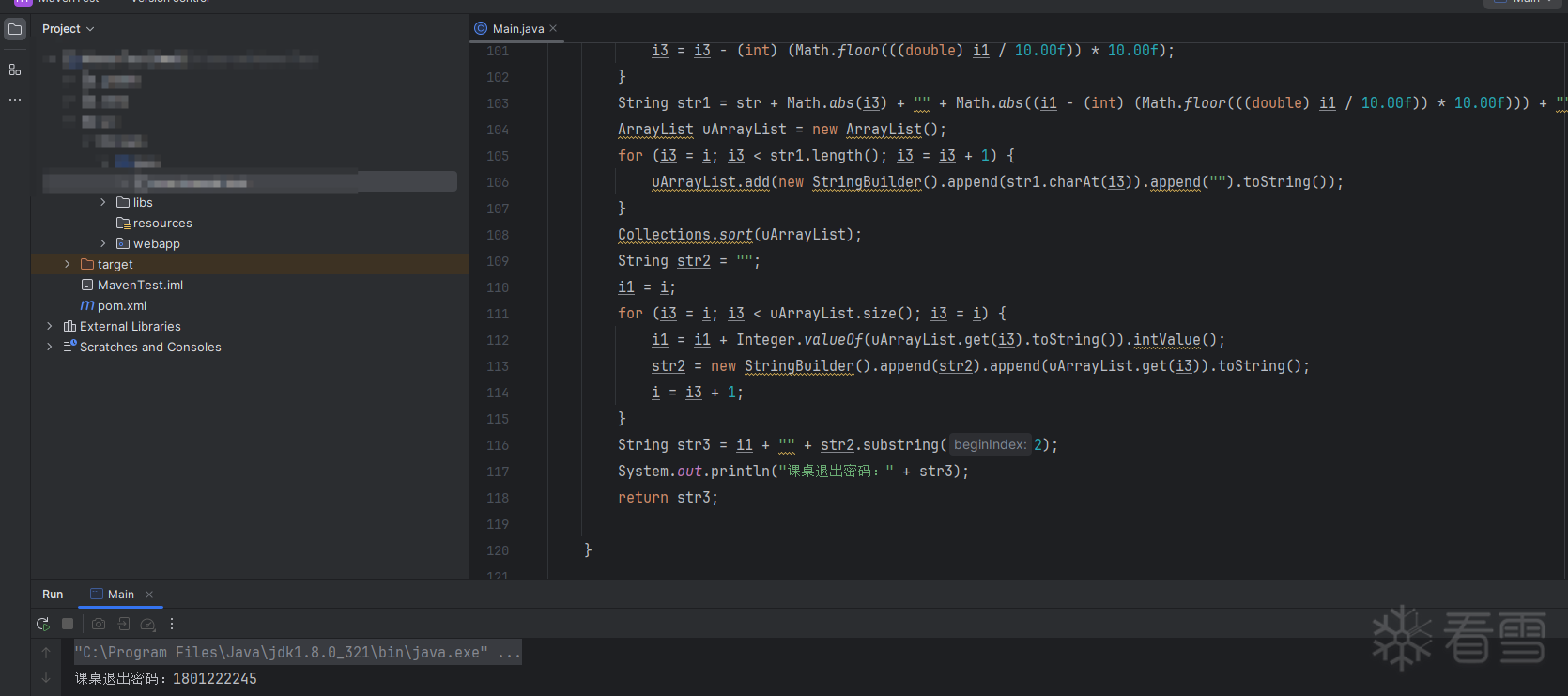
Task: Click the 'return str3;' statement
Action: [x=668, y=498]
